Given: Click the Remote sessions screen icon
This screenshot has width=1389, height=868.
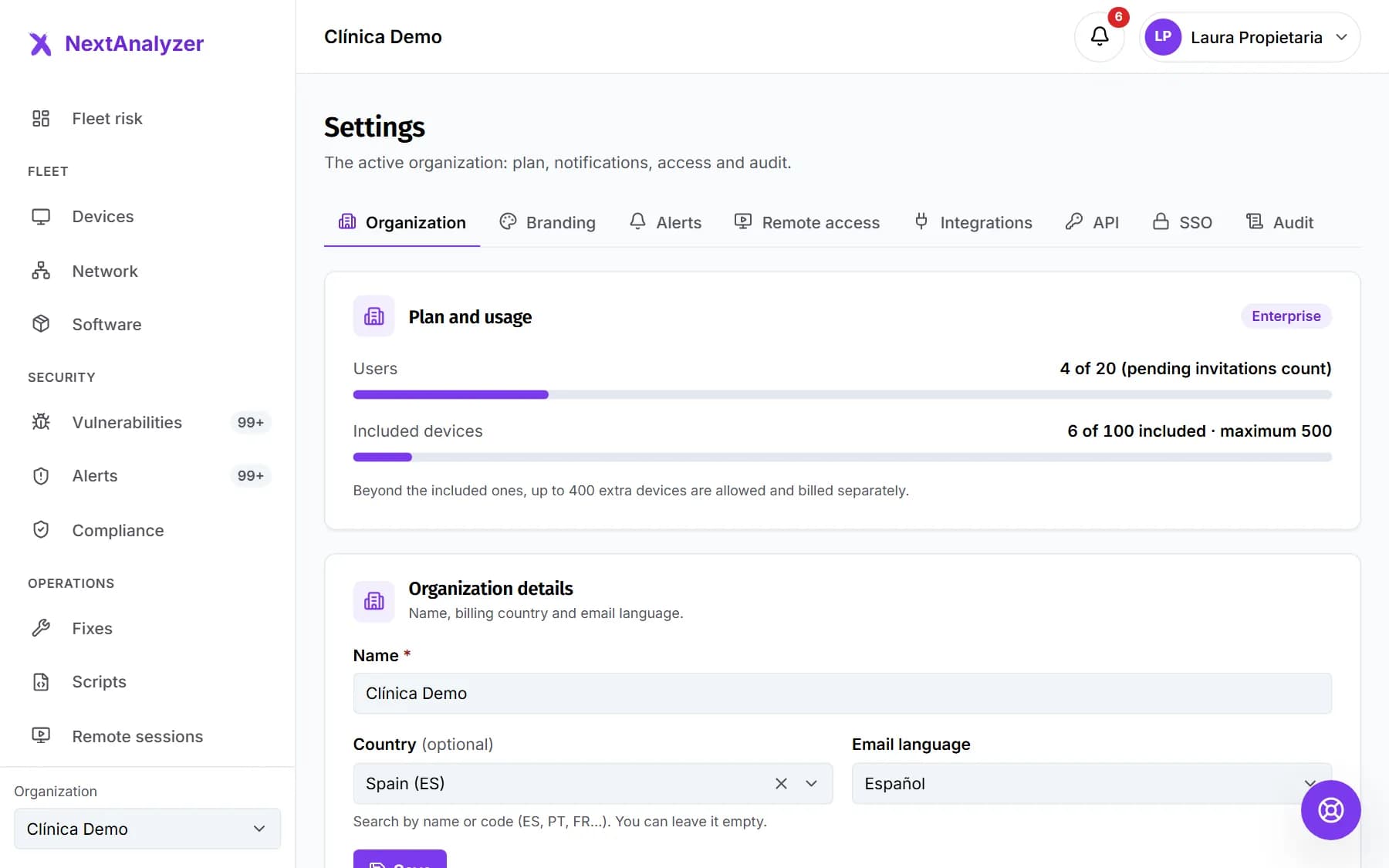Looking at the screenshot, I should coord(41,736).
